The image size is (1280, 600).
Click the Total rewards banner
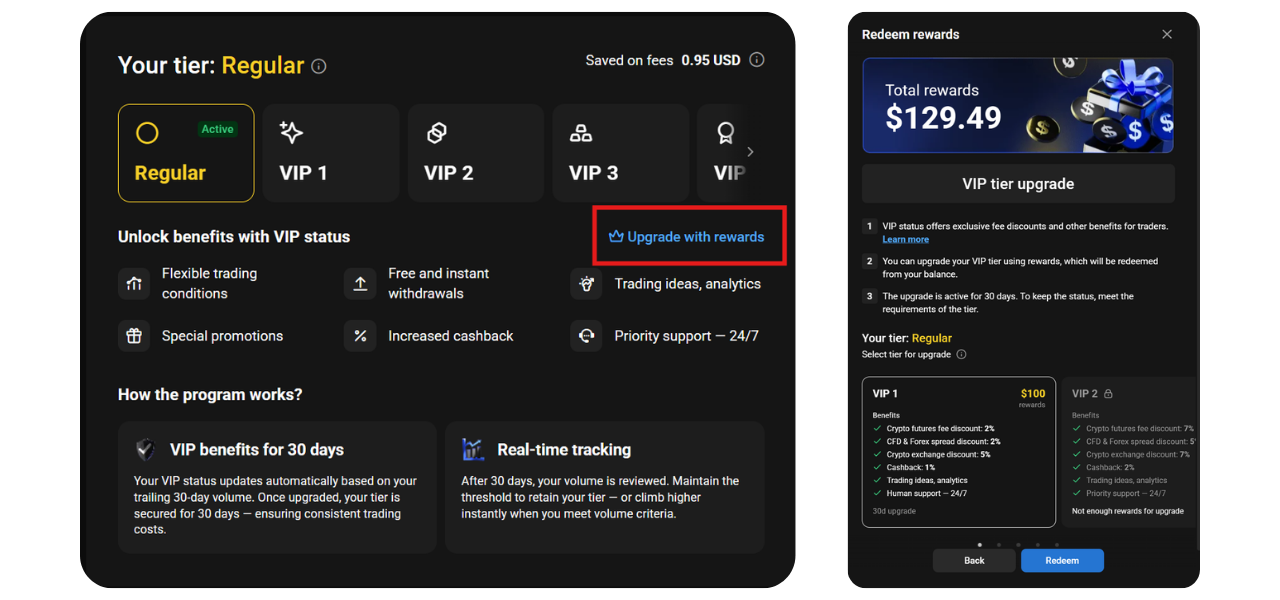[1018, 105]
